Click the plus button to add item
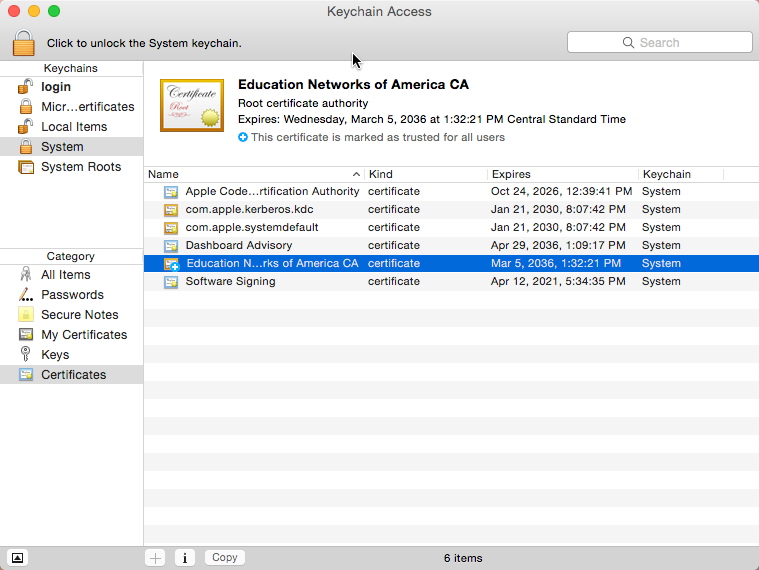The image size is (759, 570). [155, 558]
